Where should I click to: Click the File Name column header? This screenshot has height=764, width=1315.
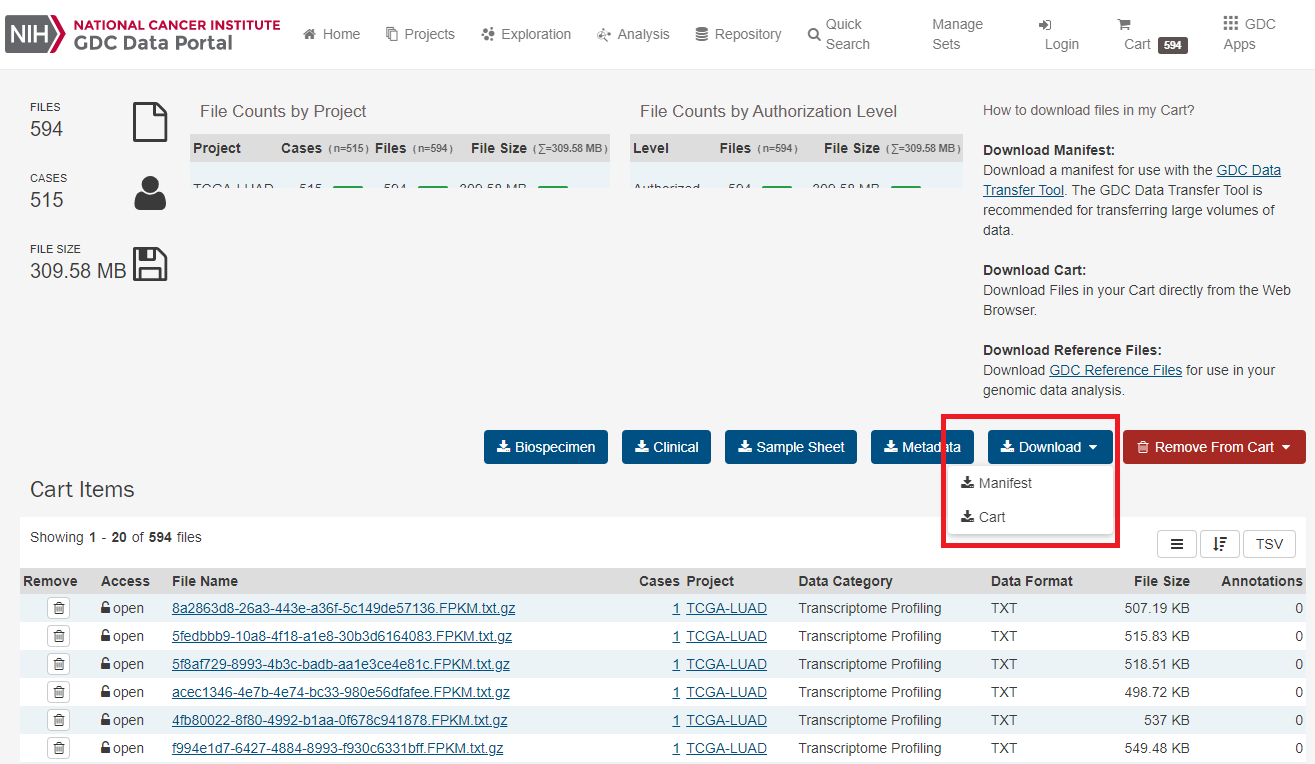[x=205, y=581]
